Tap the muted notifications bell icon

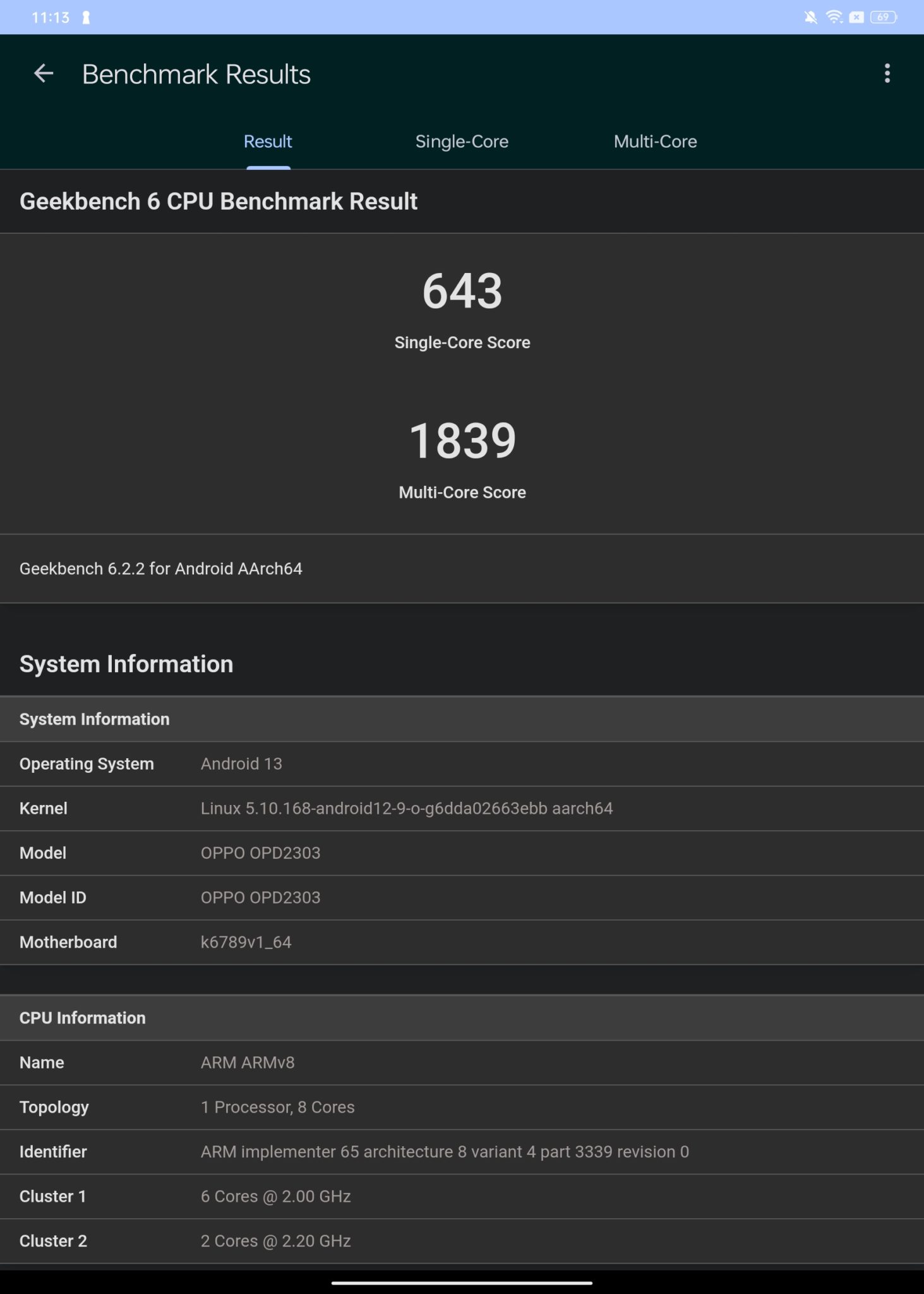coord(810,18)
